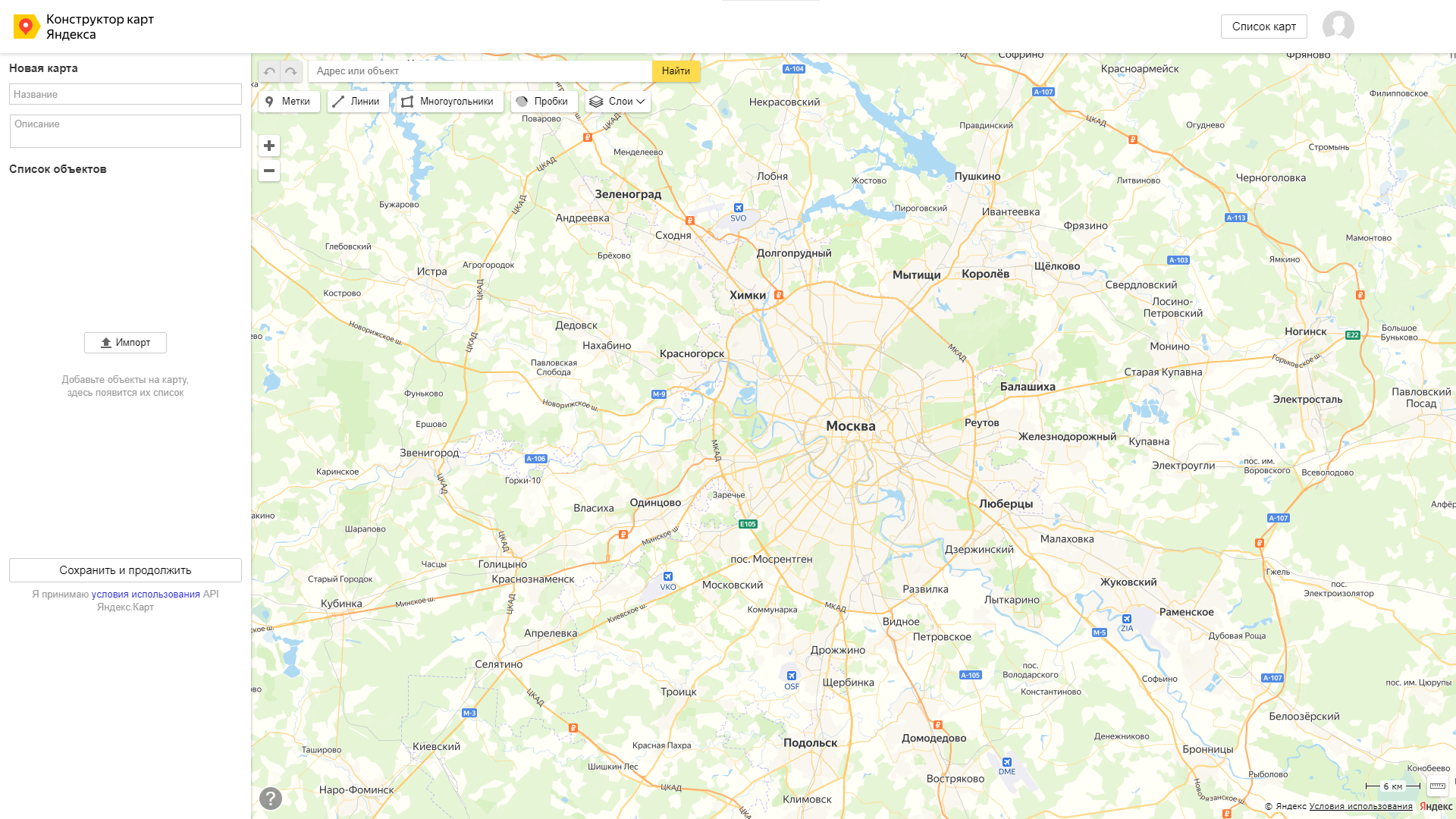Redo the last map action
1456x819 pixels.
(x=290, y=71)
